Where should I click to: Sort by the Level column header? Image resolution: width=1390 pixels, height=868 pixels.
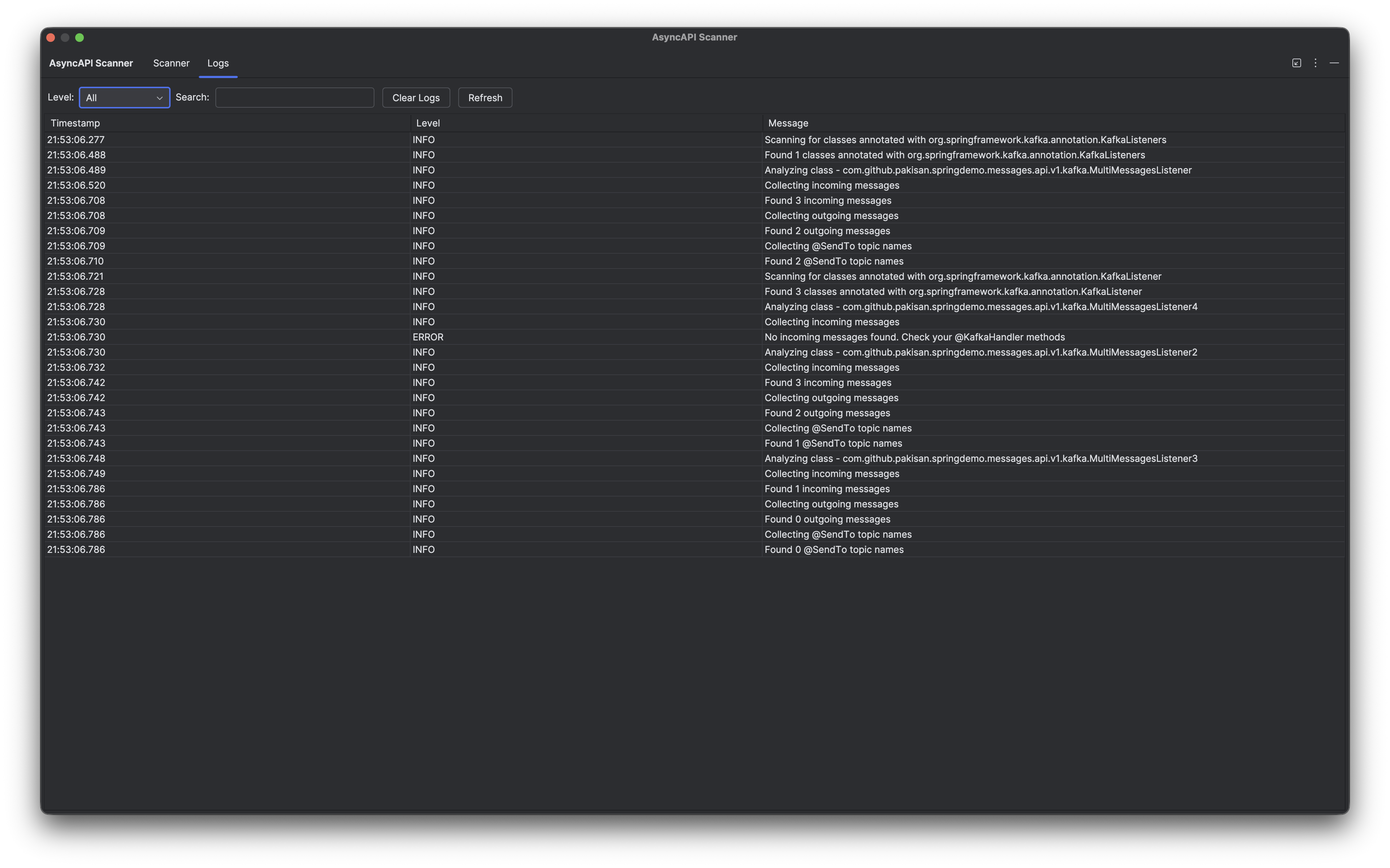[428, 124]
